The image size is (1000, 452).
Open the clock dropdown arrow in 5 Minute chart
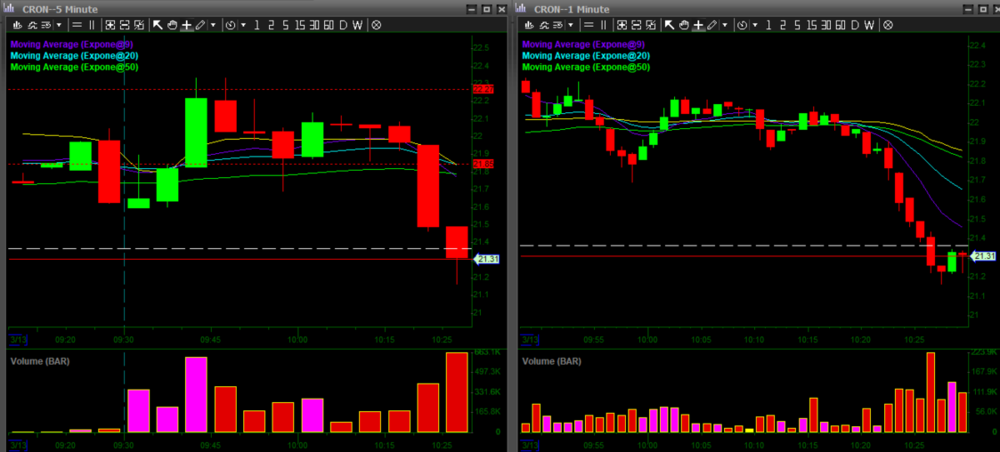pos(243,24)
